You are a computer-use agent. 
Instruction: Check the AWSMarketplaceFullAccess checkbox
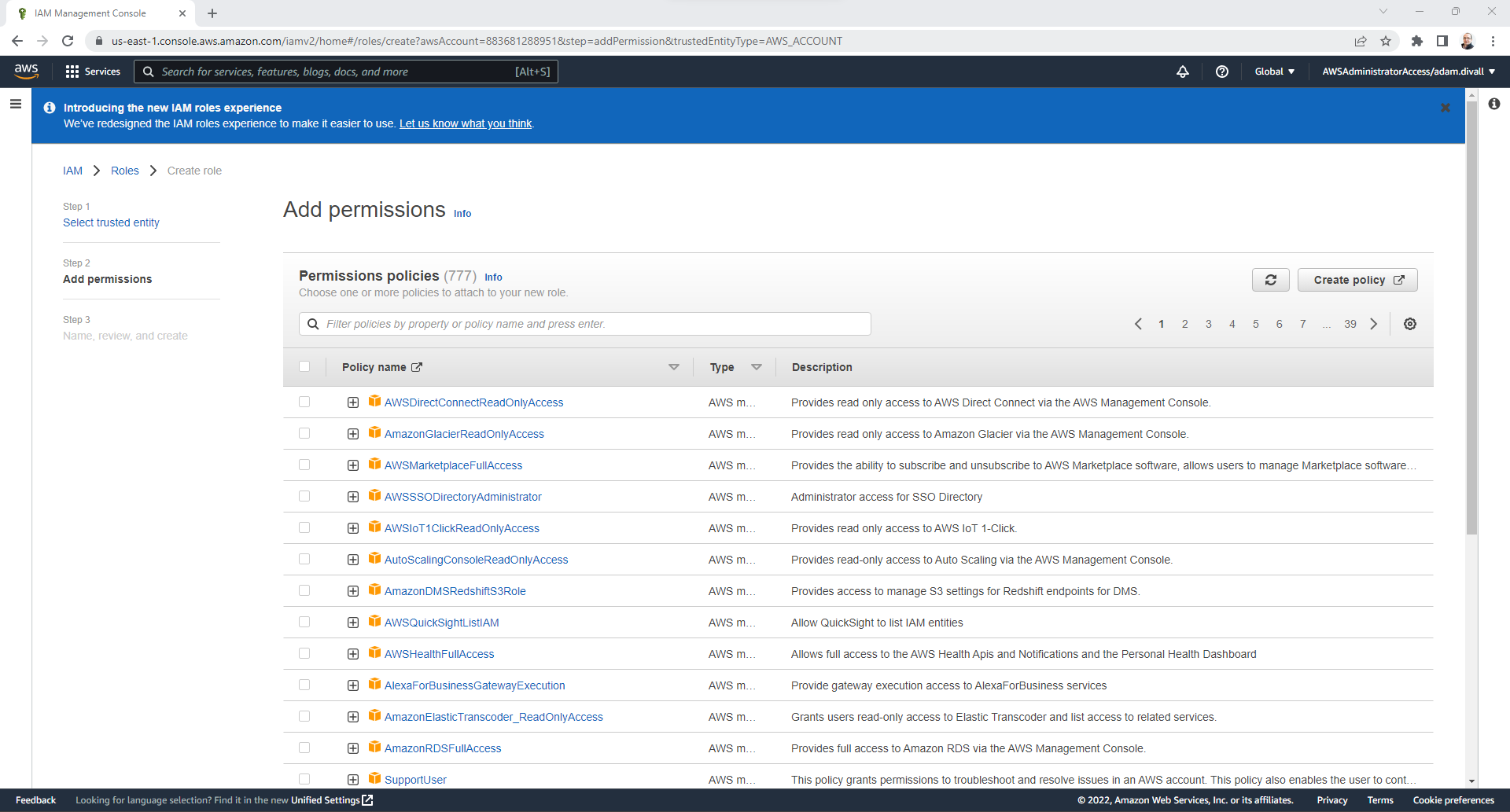click(304, 465)
